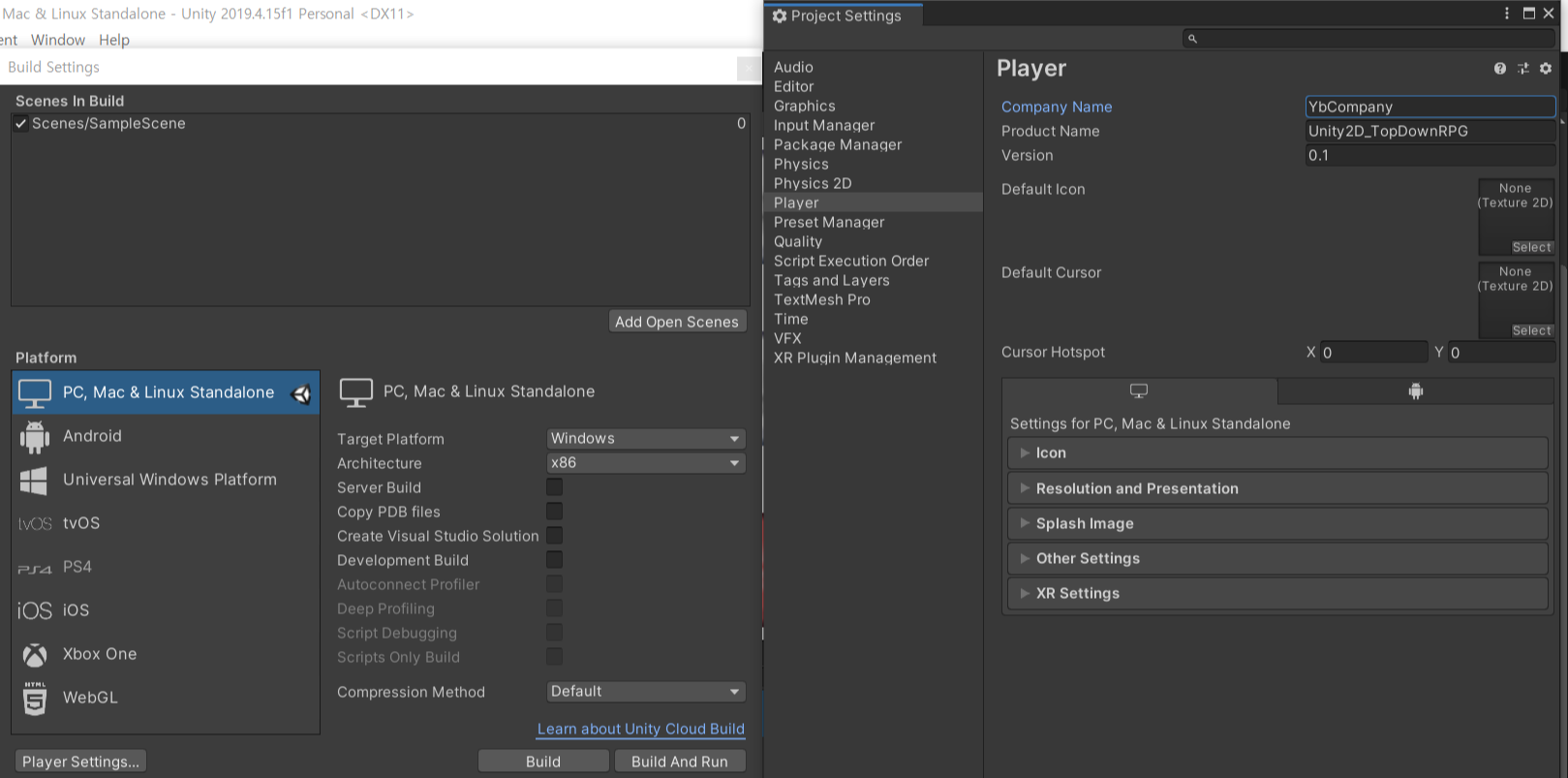Switch to the PC standalone monitor settings tab
Image resolution: width=1568 pixels, height=778 pixels.
[x=1139, y=391]
